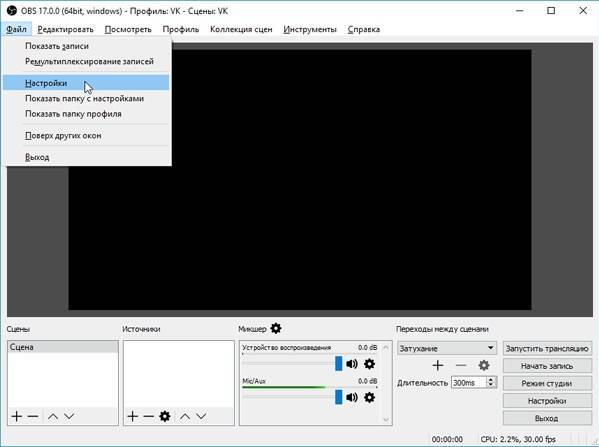
Task: Click the Запустить трансляцию button
Action: tap(547, 348)
